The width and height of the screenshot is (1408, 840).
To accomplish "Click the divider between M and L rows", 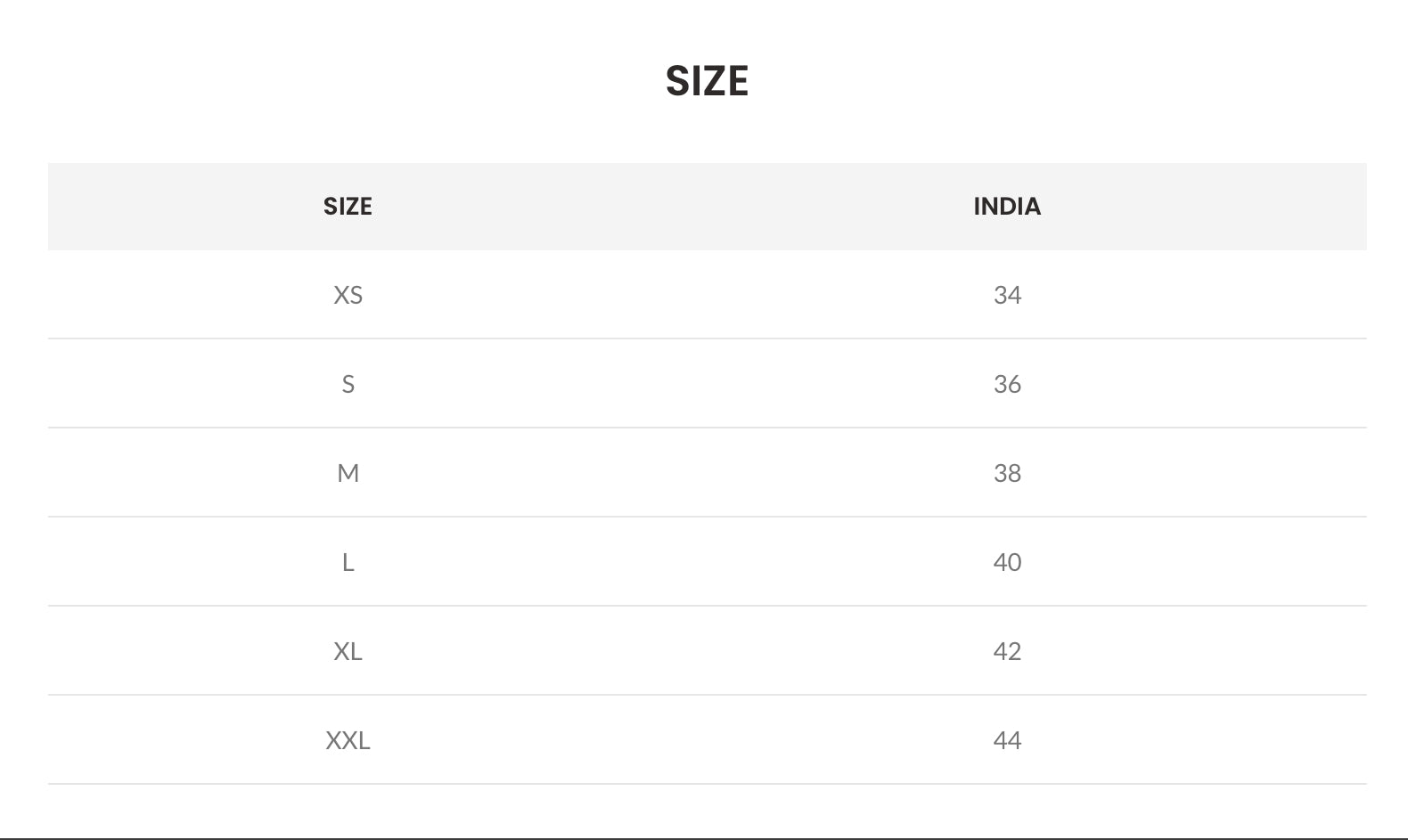I will (707, 517).
